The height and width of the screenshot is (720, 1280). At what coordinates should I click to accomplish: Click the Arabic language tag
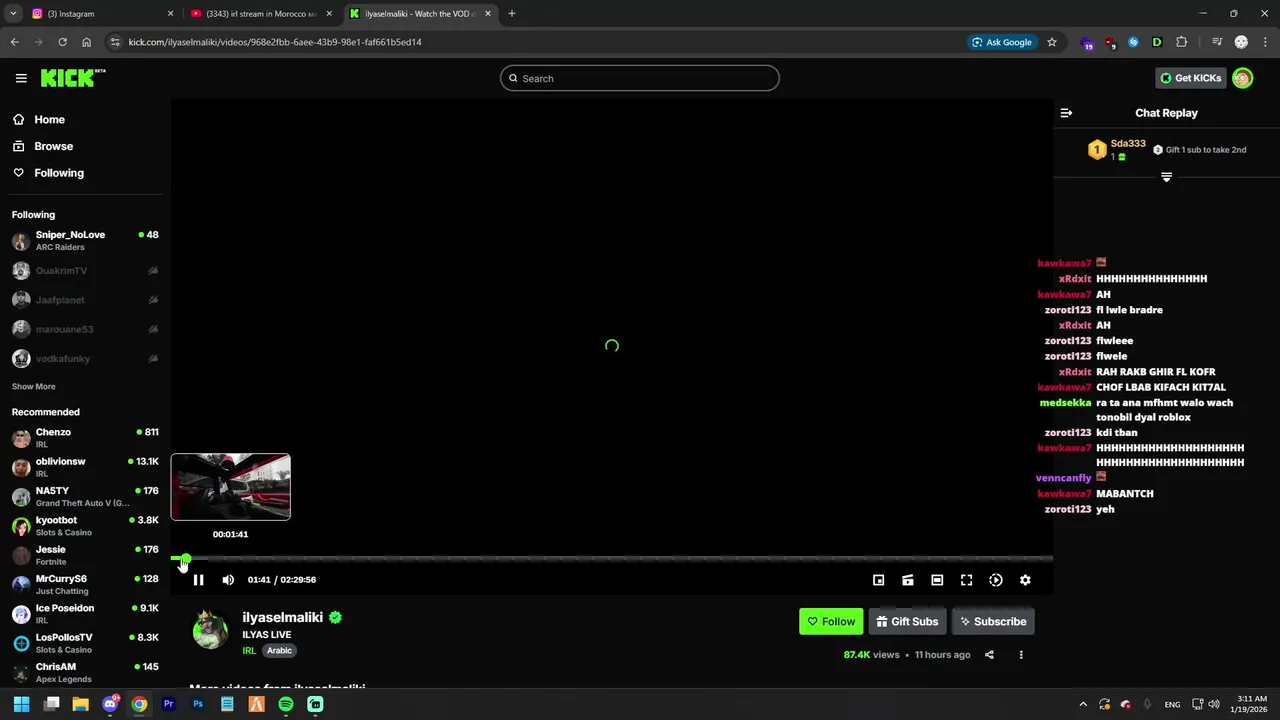click(279, 651)
